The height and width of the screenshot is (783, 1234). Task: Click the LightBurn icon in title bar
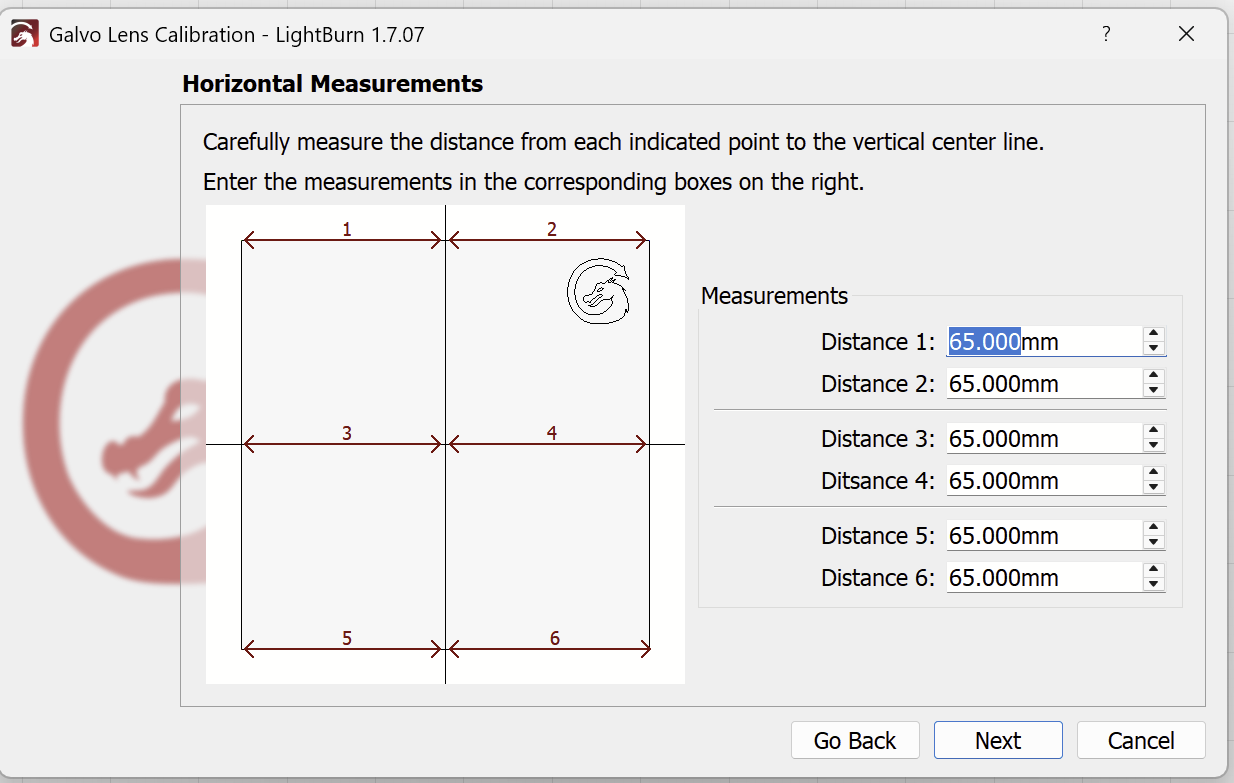(x=25, y=34)
